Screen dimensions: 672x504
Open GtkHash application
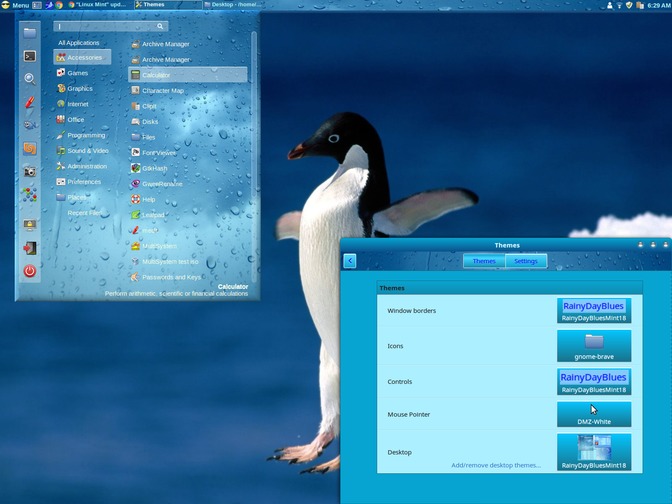coord(188,168)
